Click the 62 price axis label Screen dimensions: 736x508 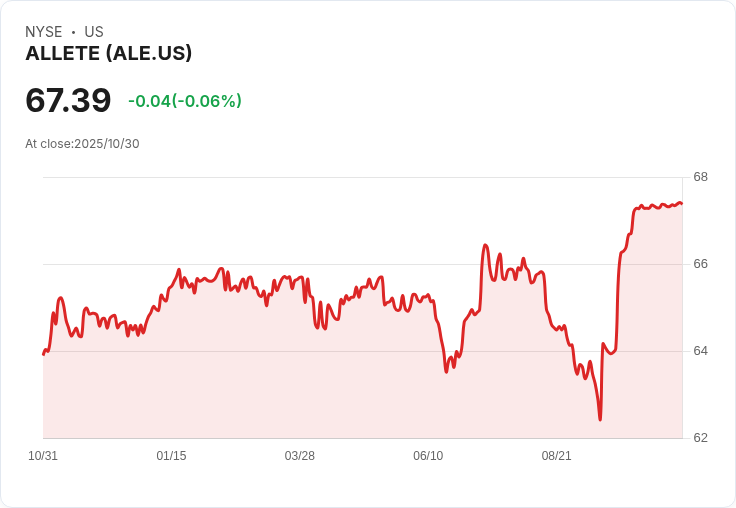pos(701,438)
